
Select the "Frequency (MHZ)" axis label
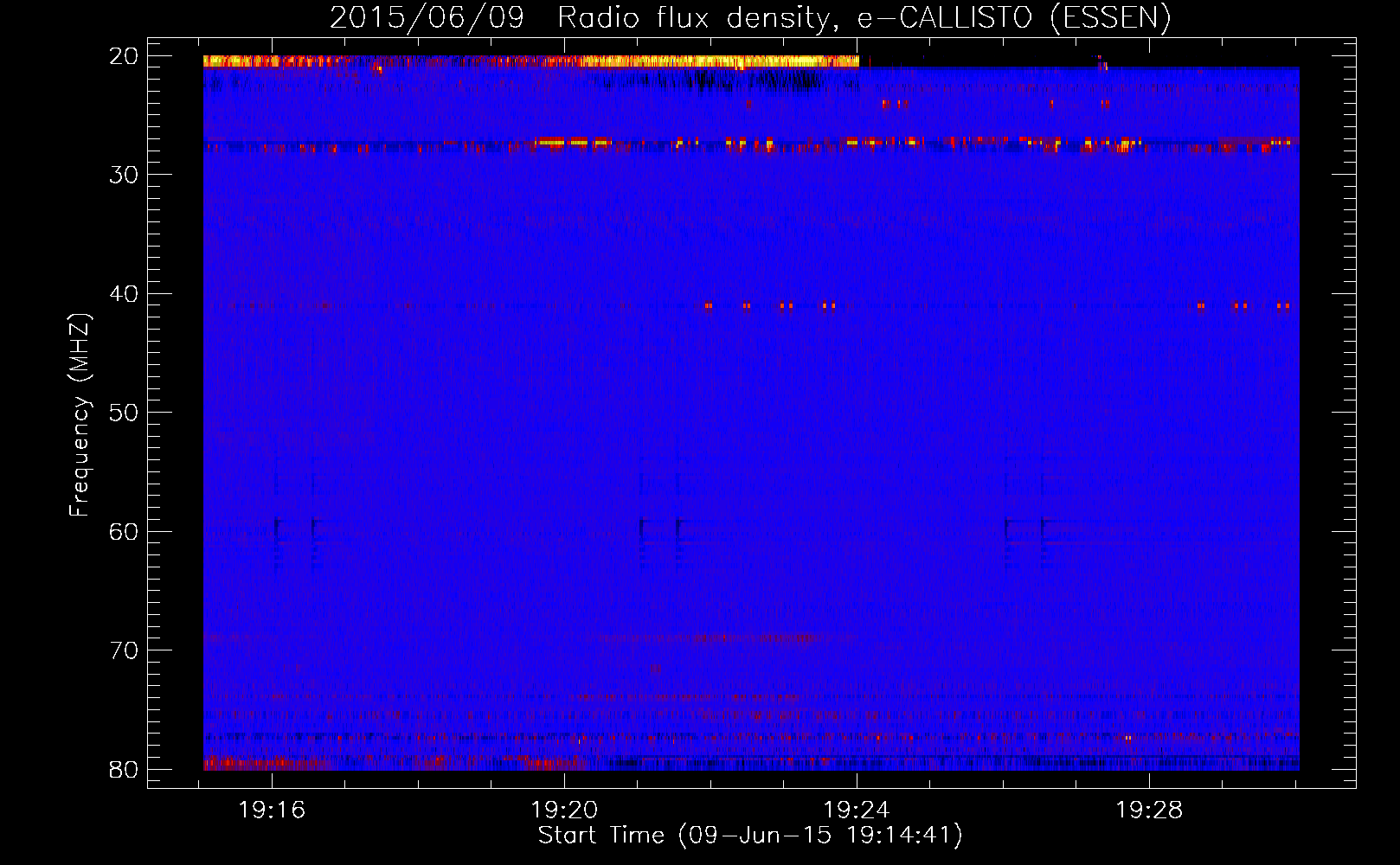click(80, 415)
